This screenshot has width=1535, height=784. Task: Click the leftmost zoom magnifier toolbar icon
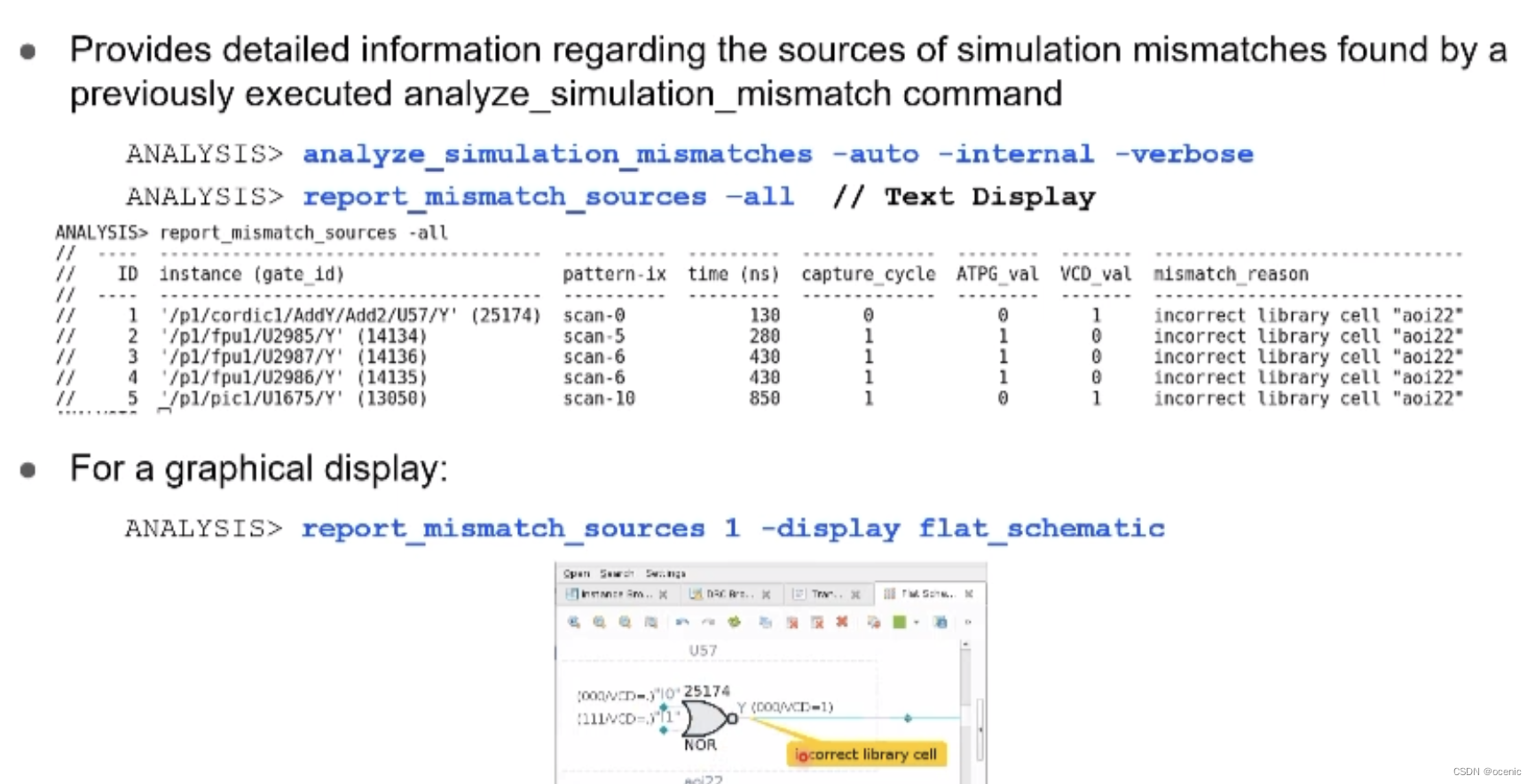point(574,623)
